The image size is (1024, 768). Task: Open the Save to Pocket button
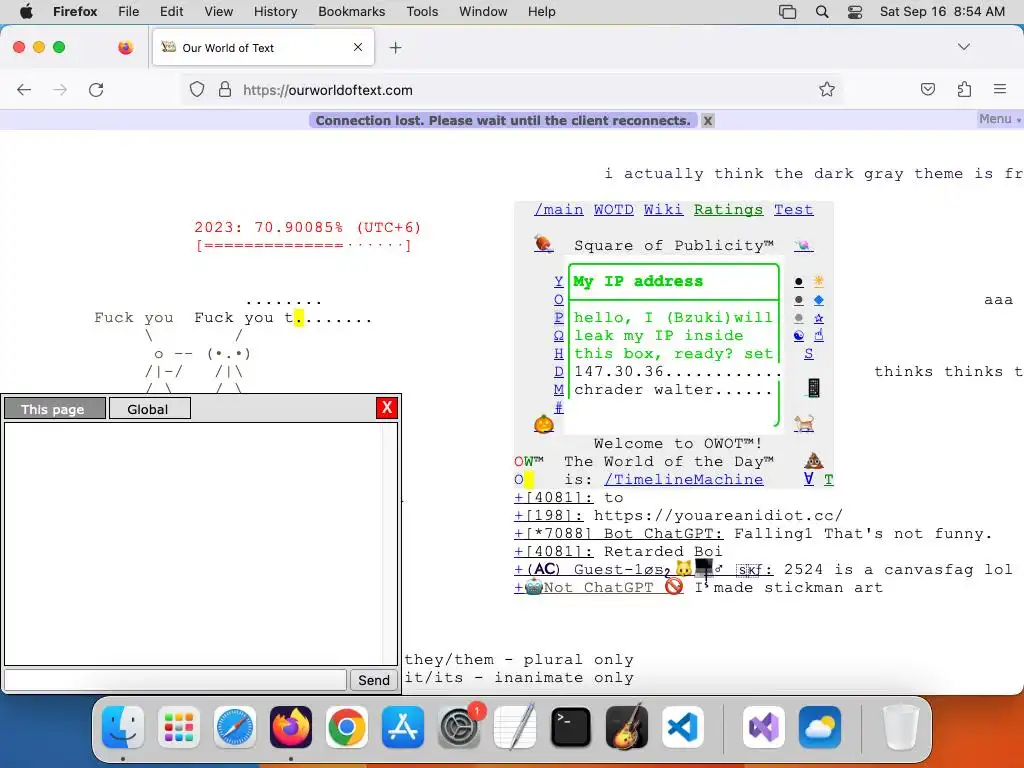pos(927,89)
